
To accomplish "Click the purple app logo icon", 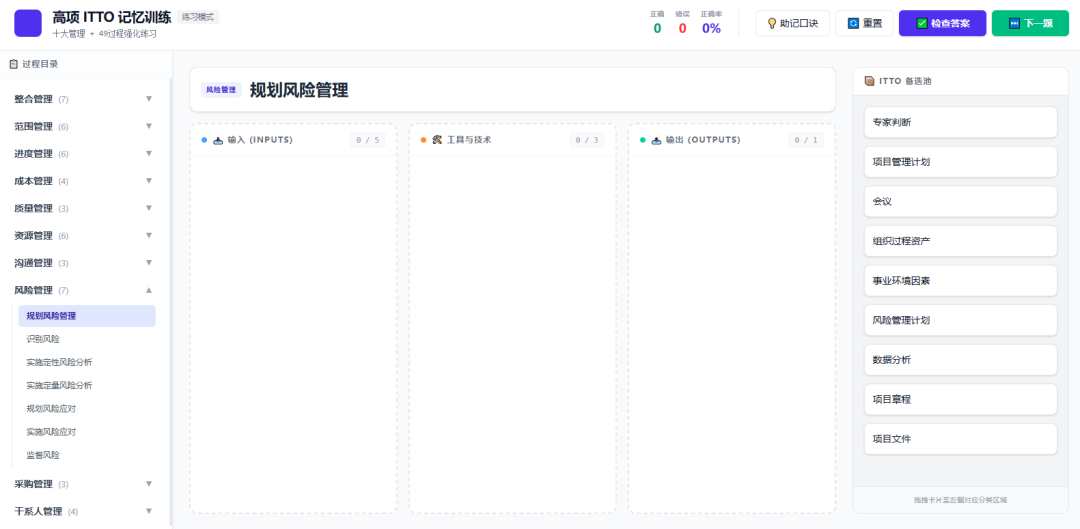I will (x=28, y=23).
